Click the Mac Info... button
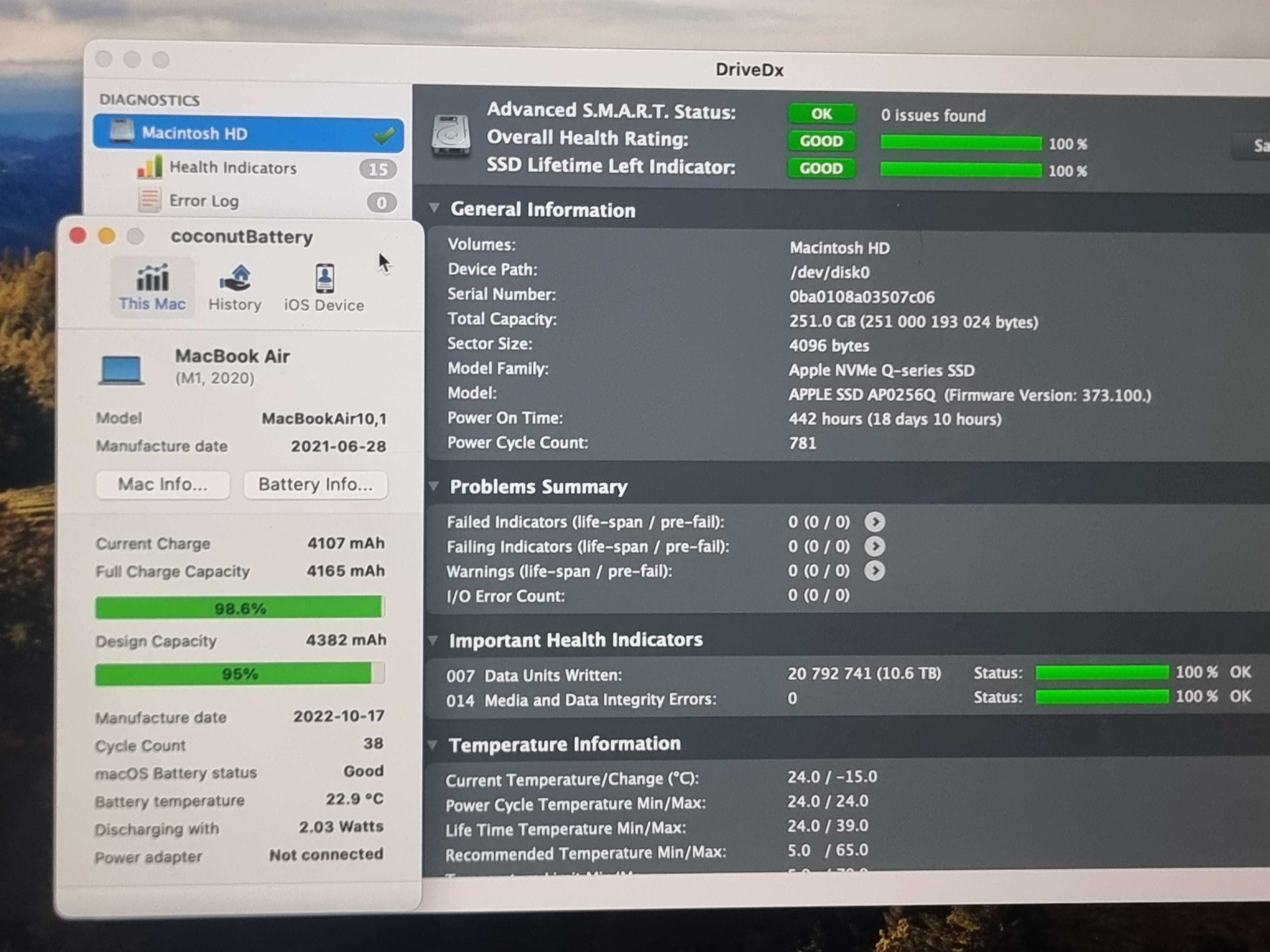This screenshot has height=952, width=1270. click(x=163, y=485)
